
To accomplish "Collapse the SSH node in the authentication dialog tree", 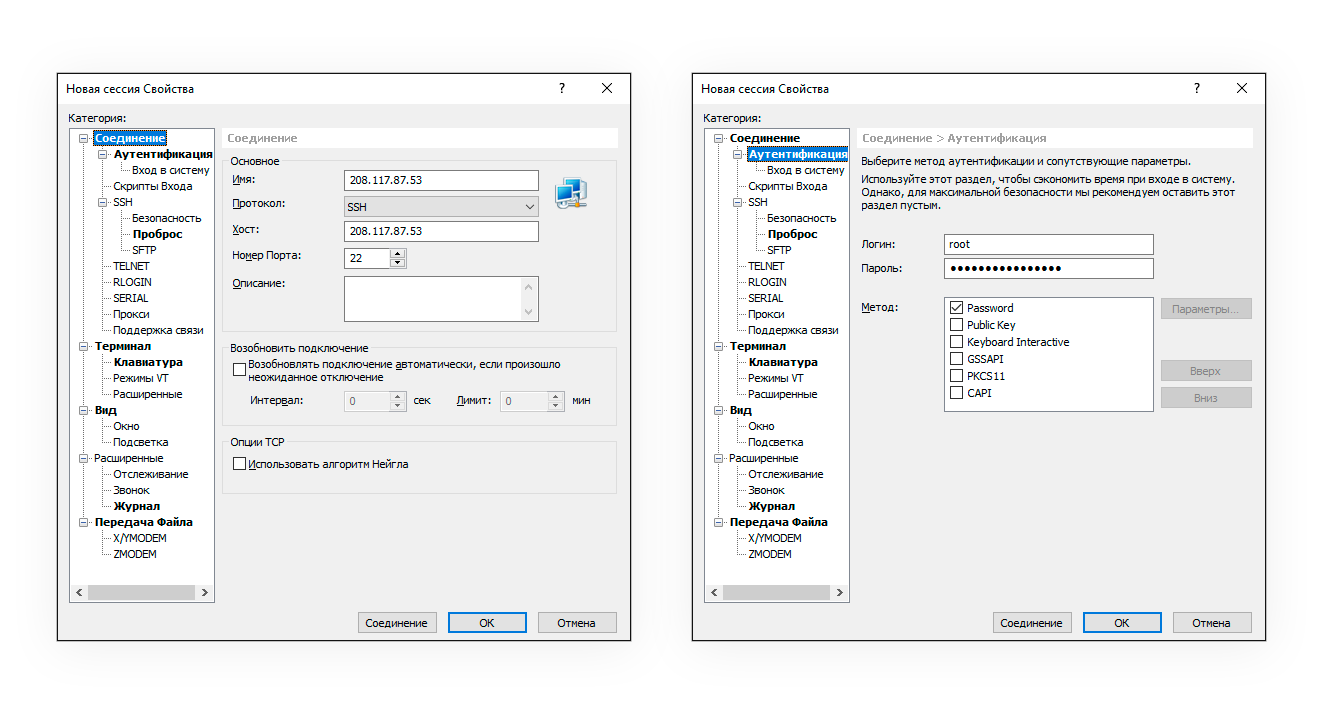I will [x=737, y=203].
